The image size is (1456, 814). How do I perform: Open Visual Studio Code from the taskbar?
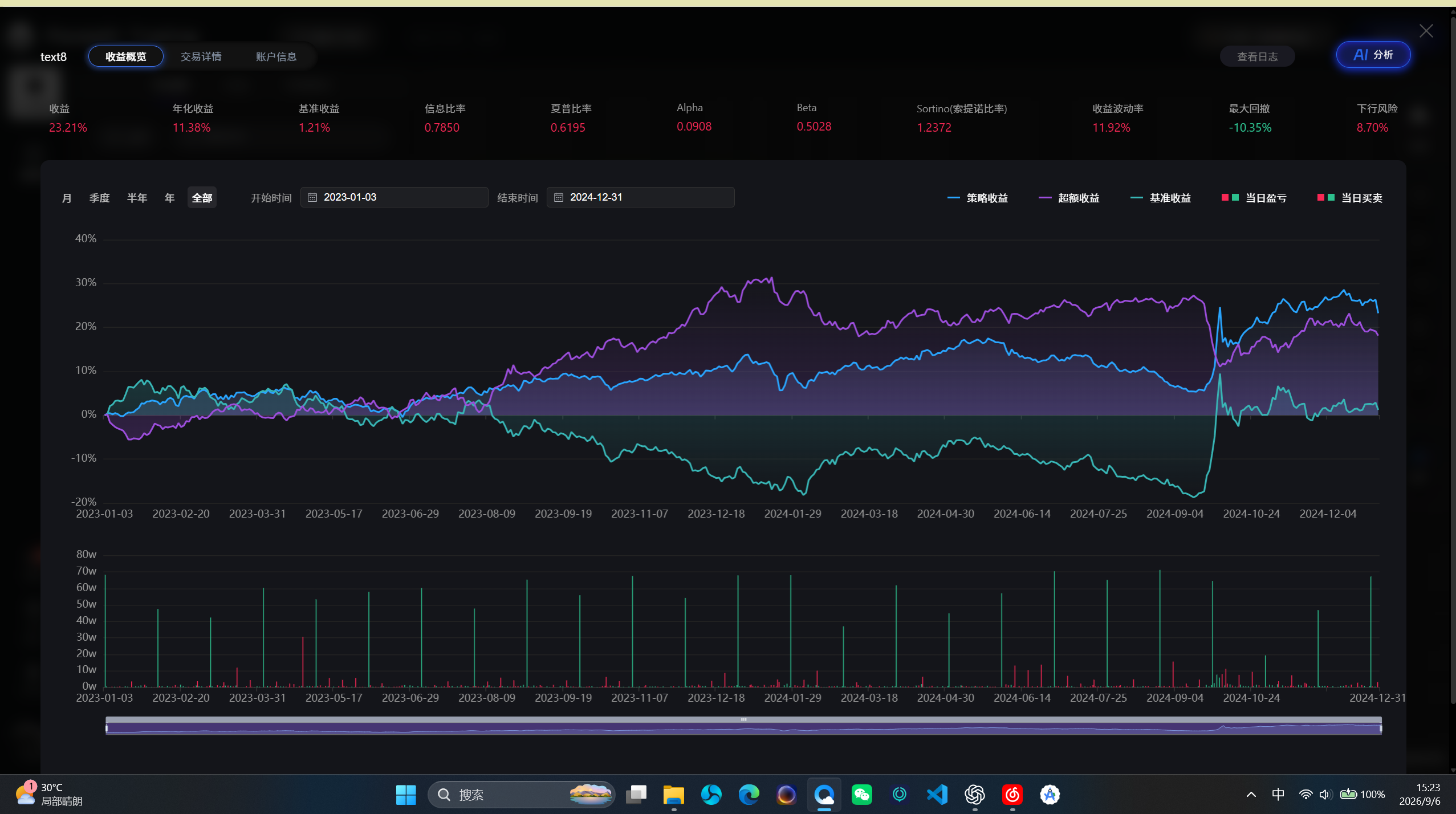tap(937, 795)
